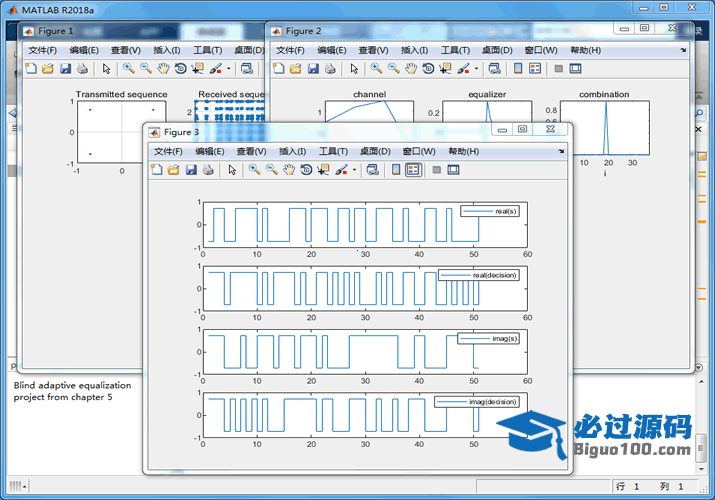The width and height of the screenshot is (715, 500).
Task: Click Open File icon in Figure 2 toolbar
Action: (x=295, y=69)
